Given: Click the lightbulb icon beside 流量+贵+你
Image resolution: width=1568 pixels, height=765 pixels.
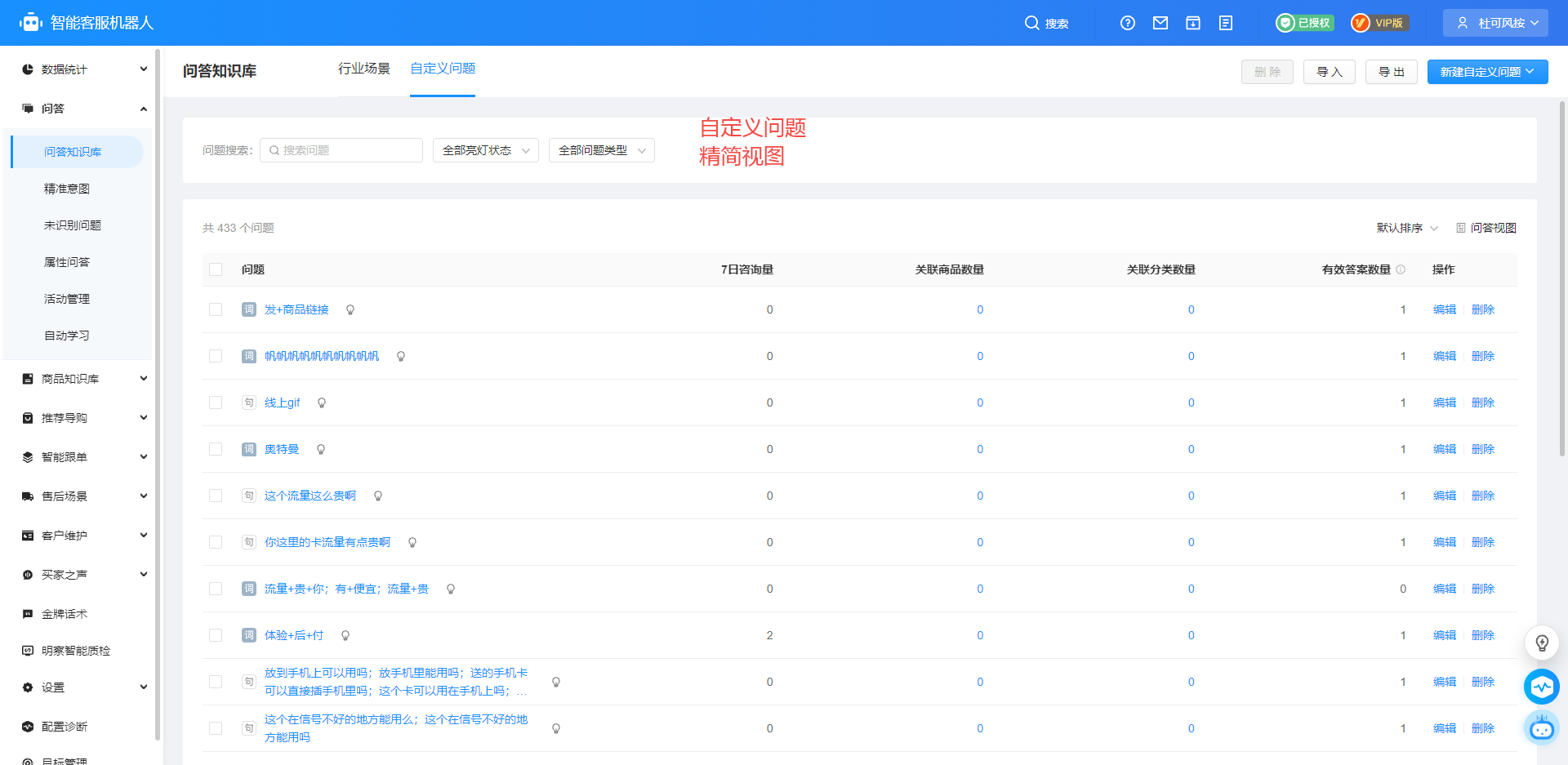Looking at the screenshot, I should tap(451, 589).
